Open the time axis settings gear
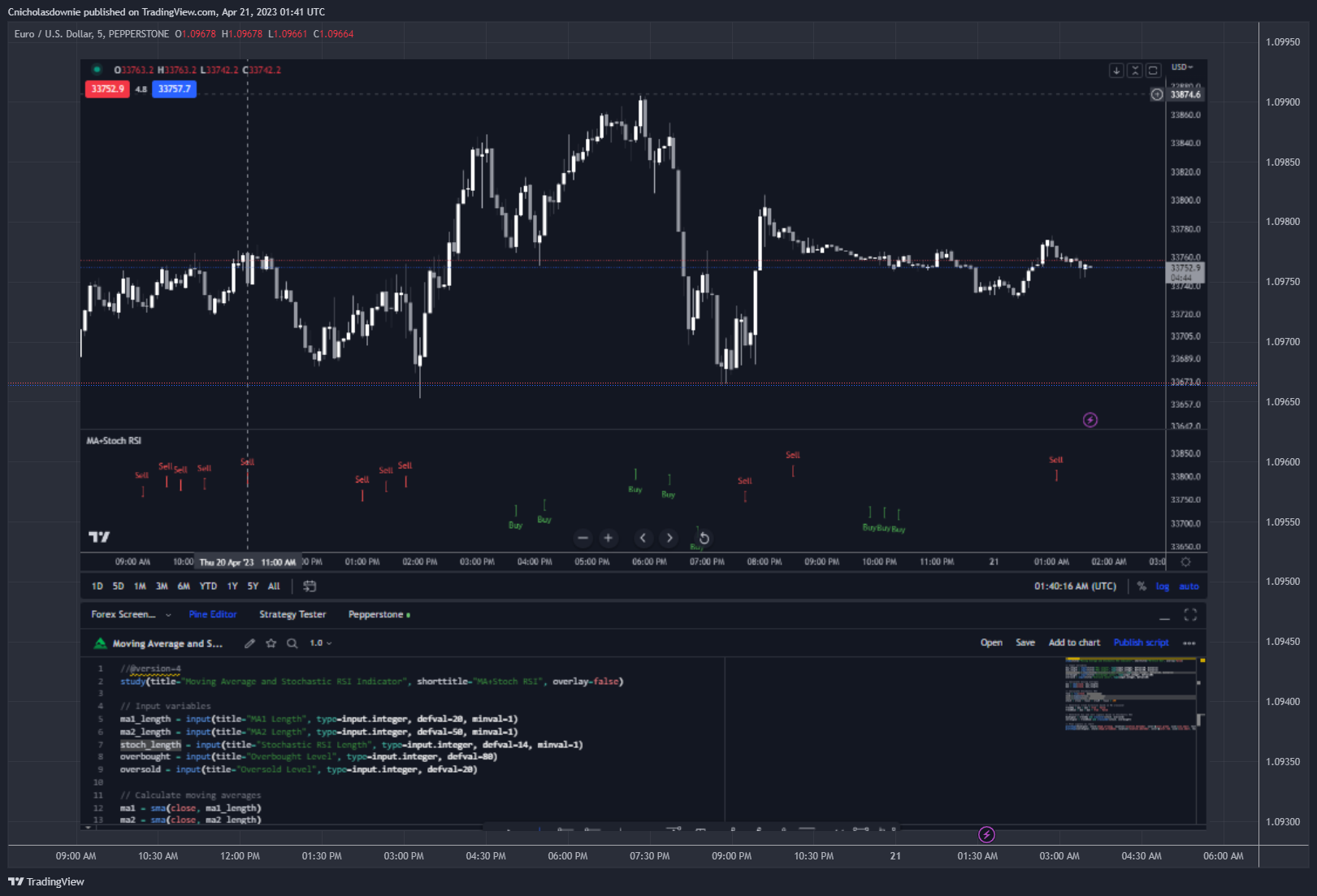The height and width of the screenshot is (896, 1317). point(1185,562)
